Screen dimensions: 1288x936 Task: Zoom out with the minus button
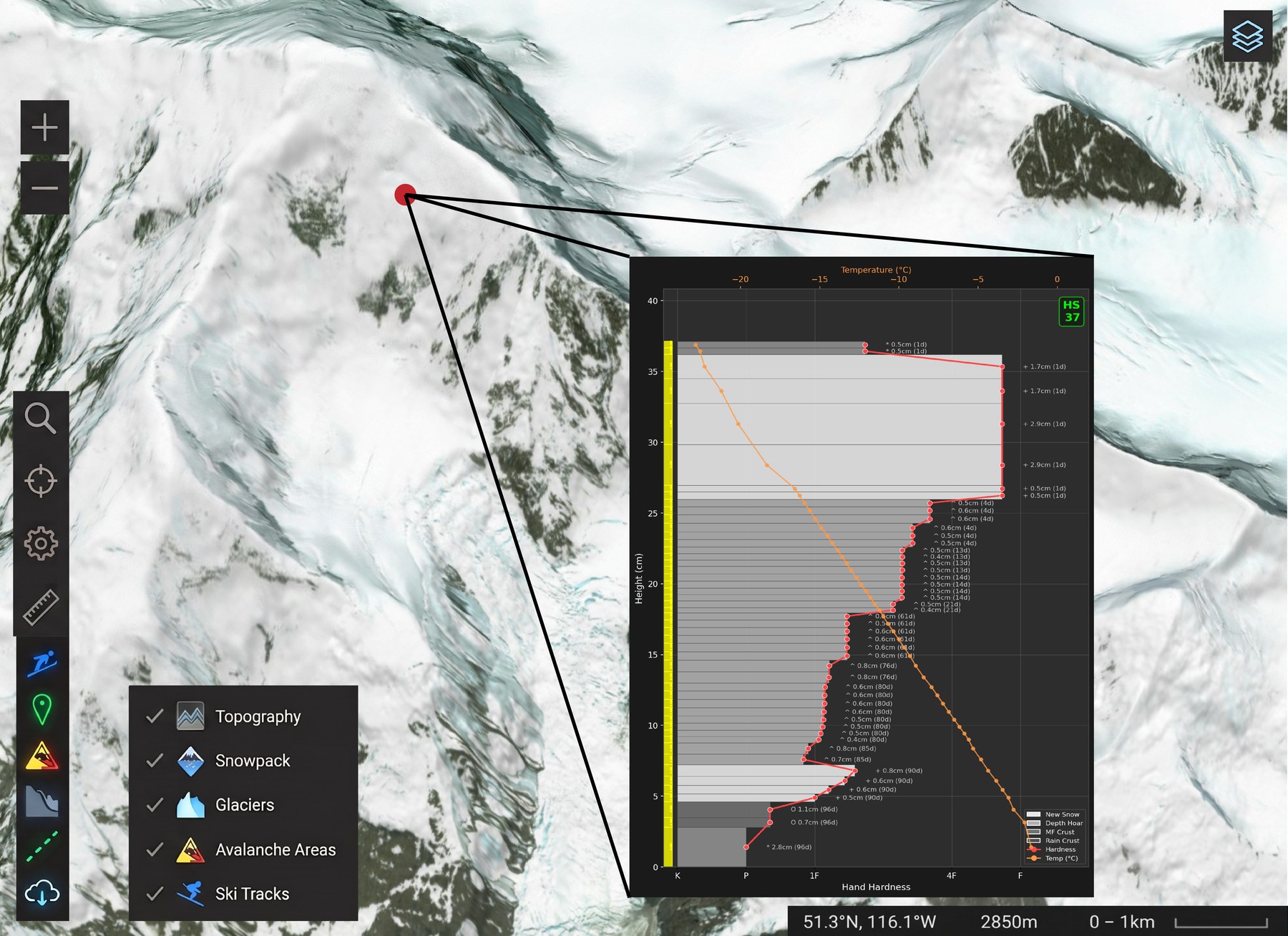(44, 188)
